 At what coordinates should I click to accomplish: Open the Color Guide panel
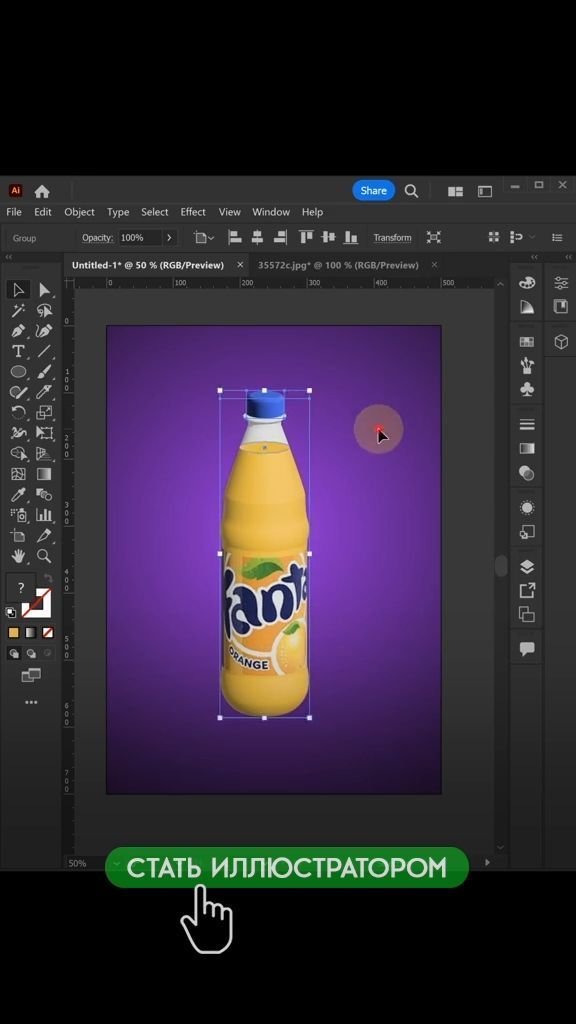coord(526,307)
